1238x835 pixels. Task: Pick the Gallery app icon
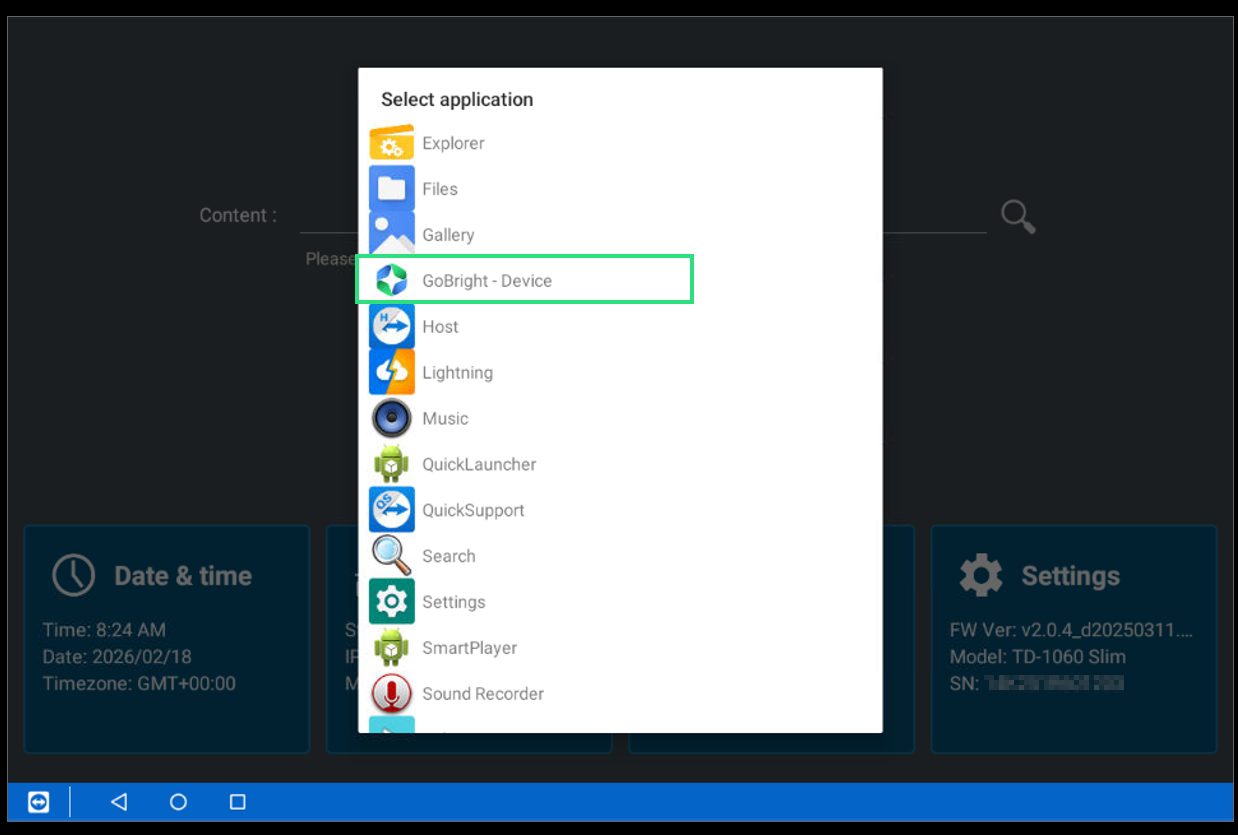pos(391,235)
